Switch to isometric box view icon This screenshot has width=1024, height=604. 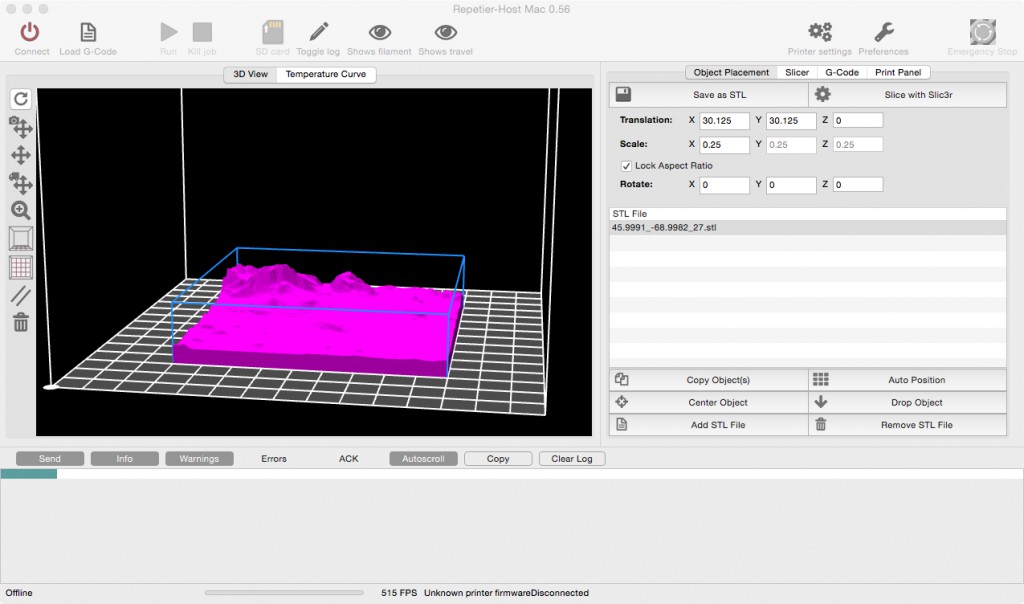[x=21, y=238]
